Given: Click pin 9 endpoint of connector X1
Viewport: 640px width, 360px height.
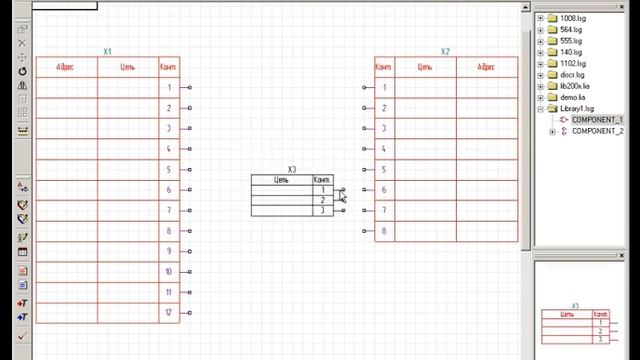Looking at the screenshot, I should [x=190, y=251].
